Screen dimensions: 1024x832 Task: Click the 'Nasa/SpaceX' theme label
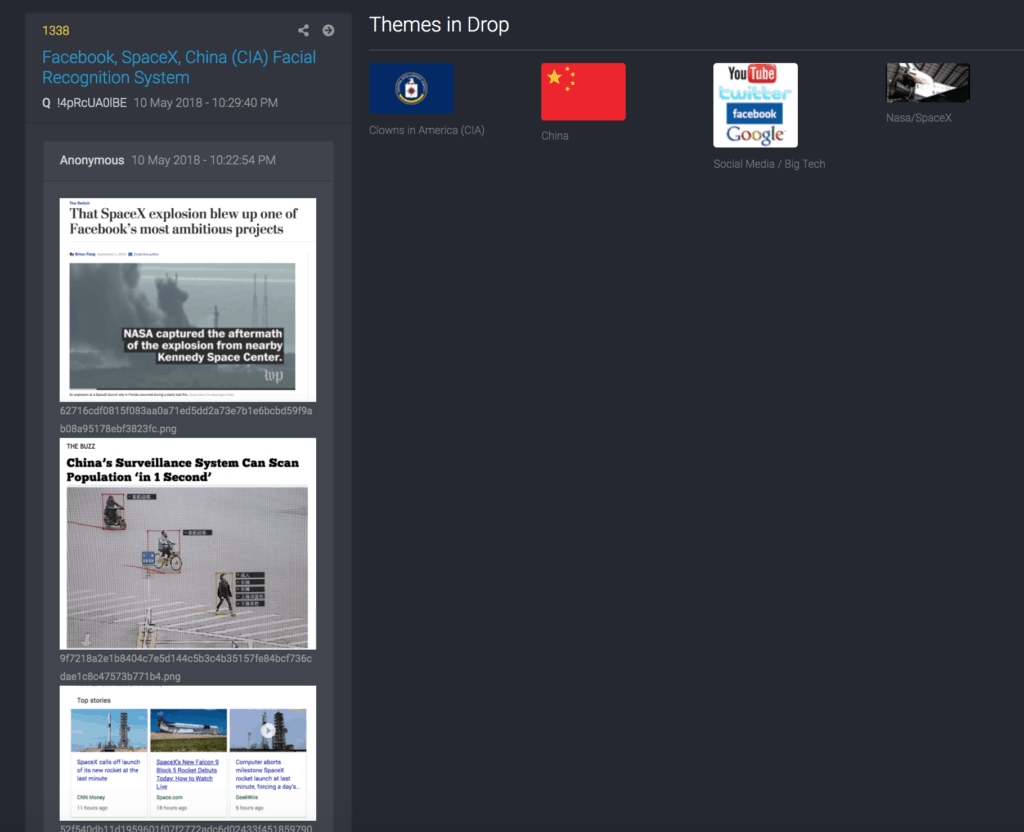919,118
